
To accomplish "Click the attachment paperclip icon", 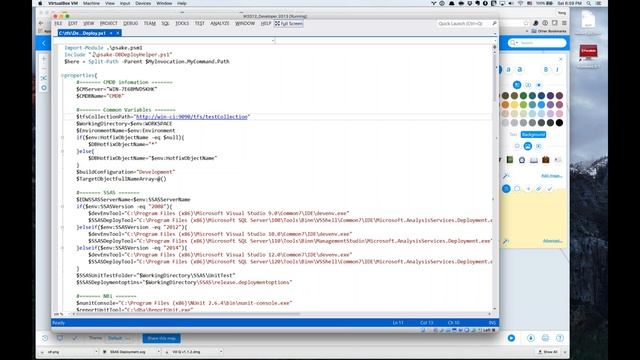I will (x=539, y=189).
